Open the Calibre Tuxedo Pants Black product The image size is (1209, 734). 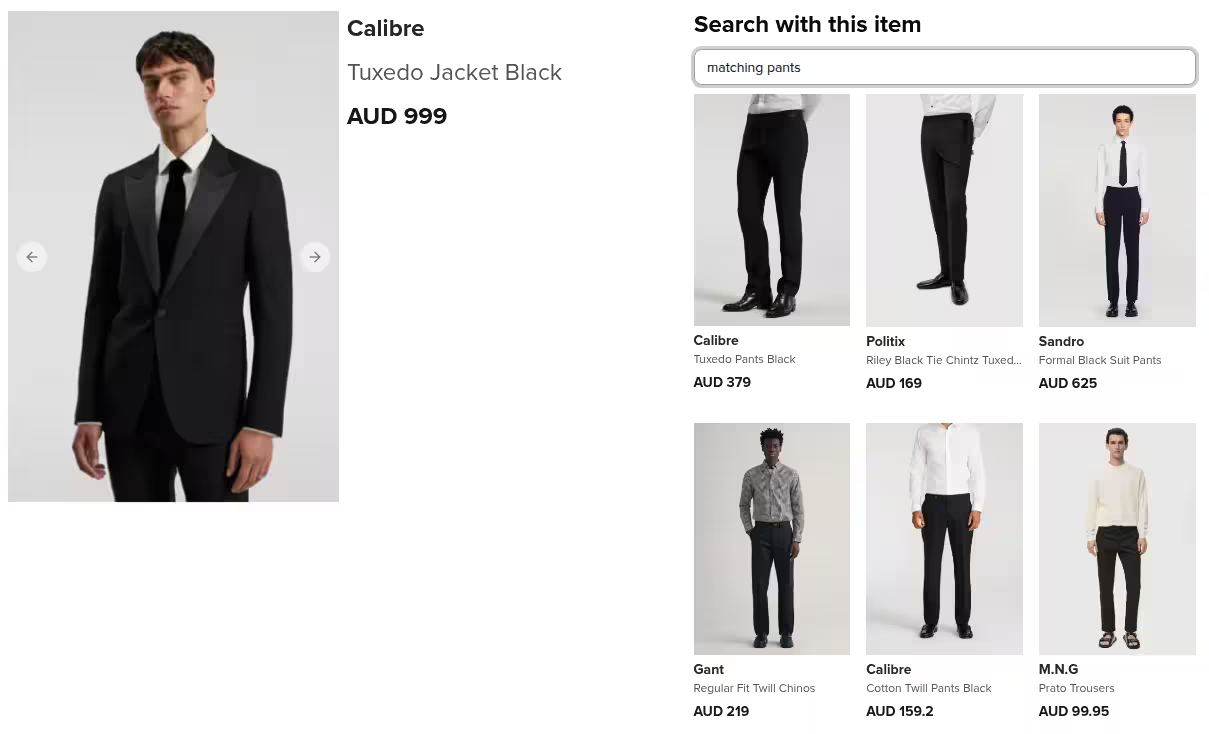coord(771,209)
